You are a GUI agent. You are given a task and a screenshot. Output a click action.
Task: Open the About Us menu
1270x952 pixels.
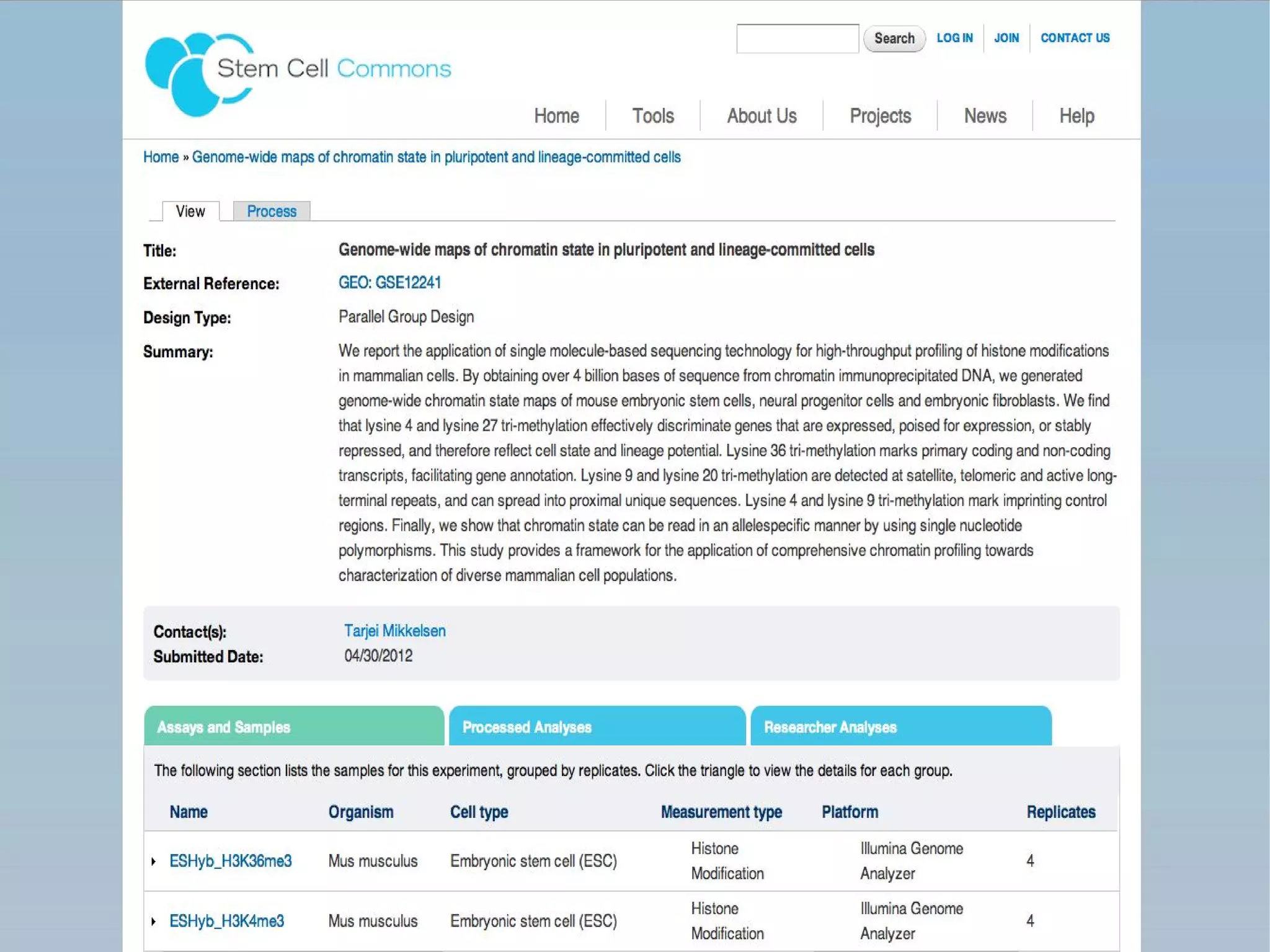tap(762, 116)
